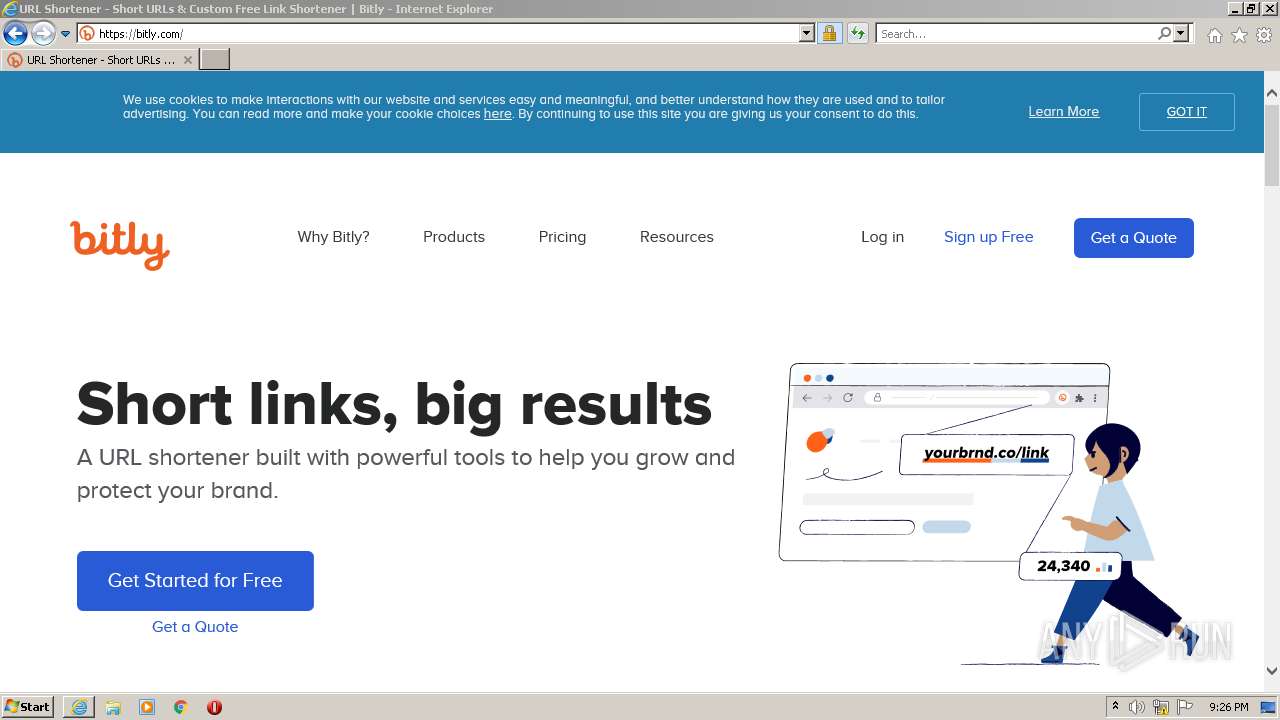Open the Pricing page
Image resolution: width=1280 pixels, height=720 pixels.
(x=562, y=237)
